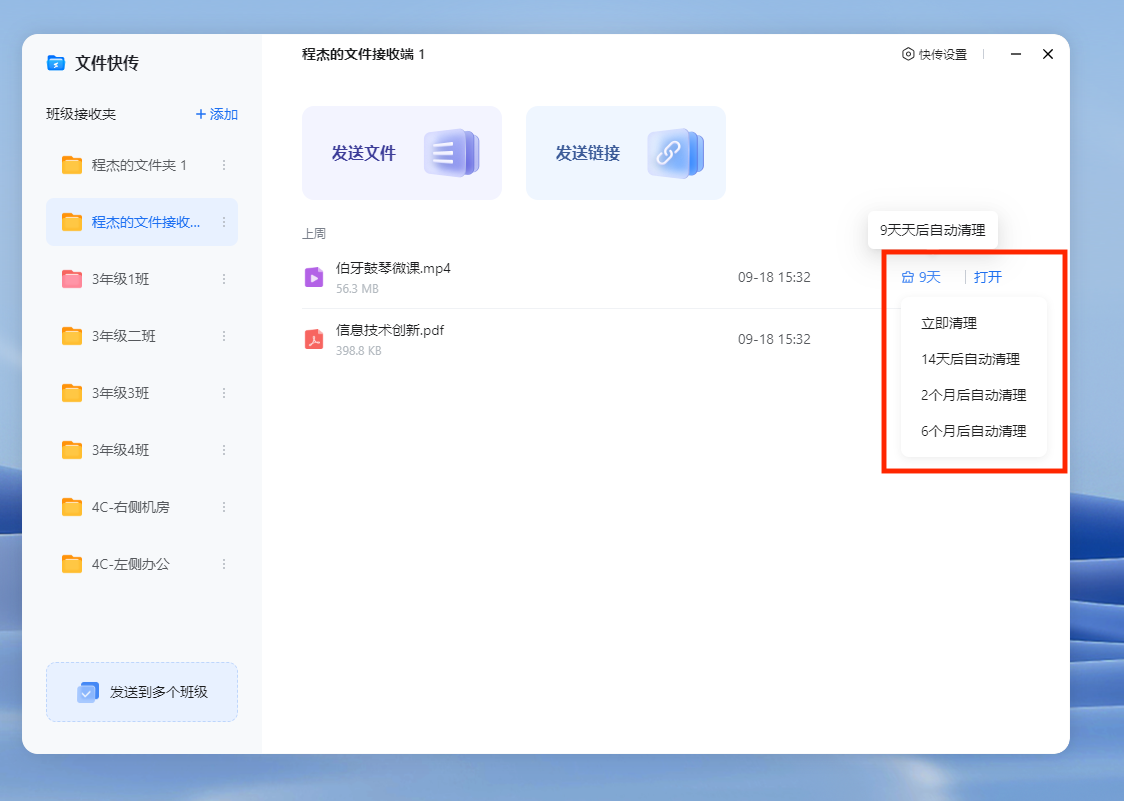Viewport: 1124px width, 801px height.
Task: Click title 程杰的文件接收端 1
Action: pos(363,54)
